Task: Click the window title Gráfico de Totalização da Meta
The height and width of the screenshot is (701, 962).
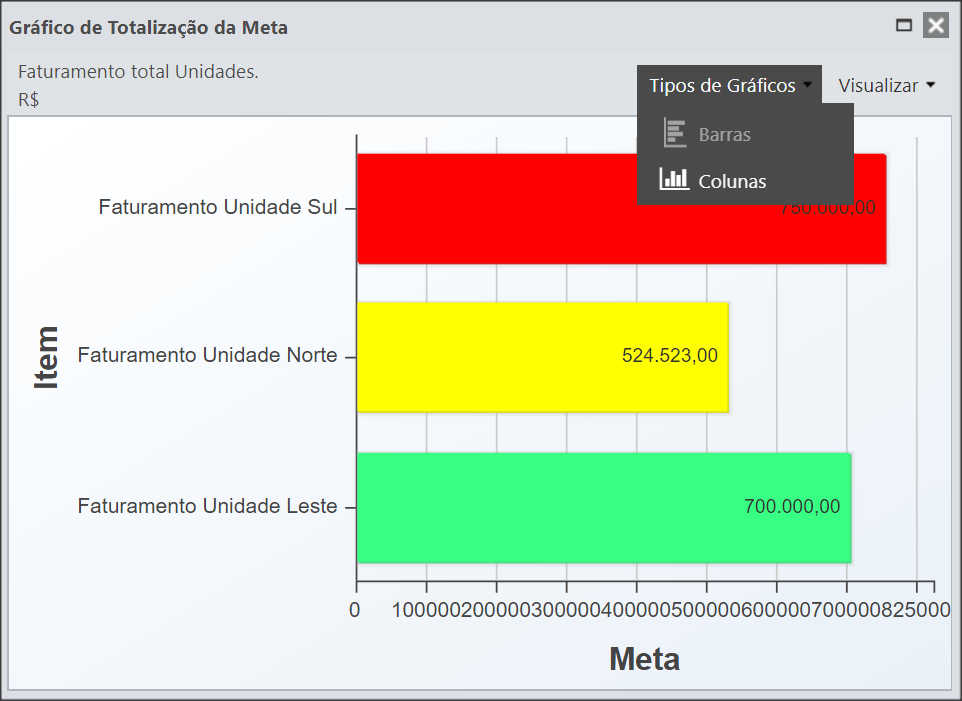Action: coord(148,28)
